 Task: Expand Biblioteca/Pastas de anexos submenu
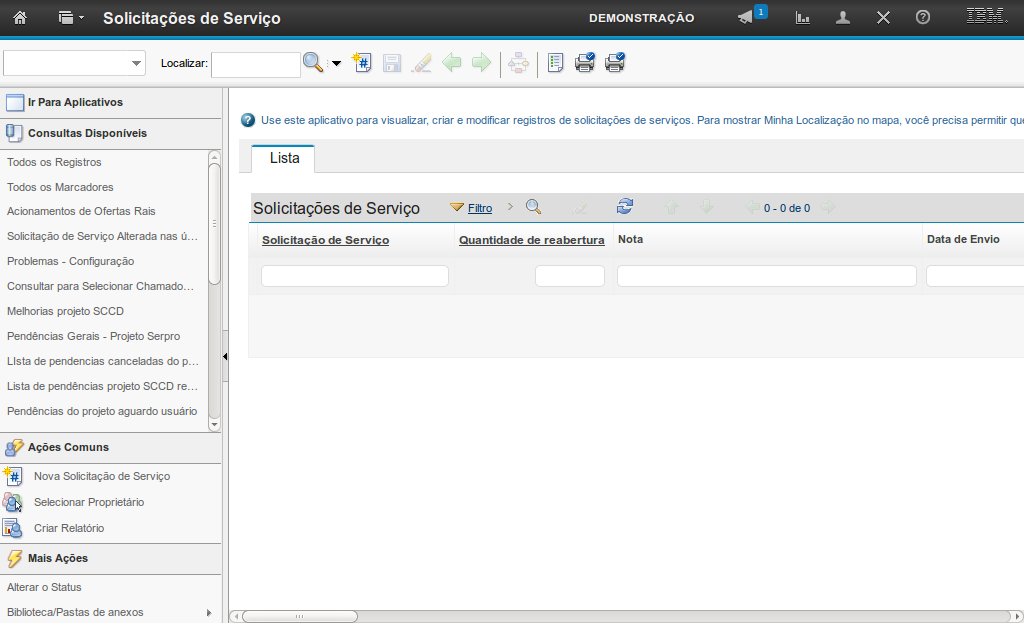[x=209, y=612]
